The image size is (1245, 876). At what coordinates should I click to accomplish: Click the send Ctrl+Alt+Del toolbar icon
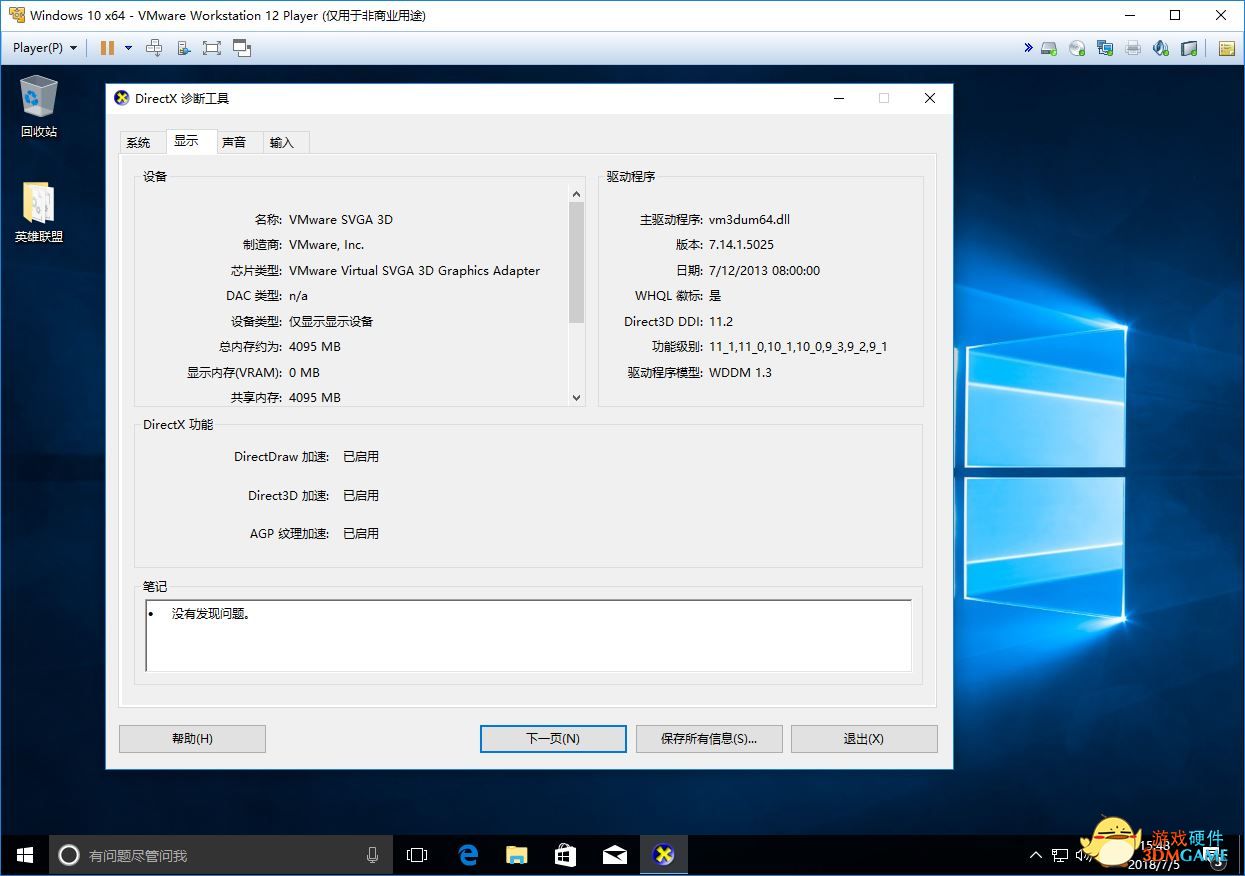click(154, 47)
